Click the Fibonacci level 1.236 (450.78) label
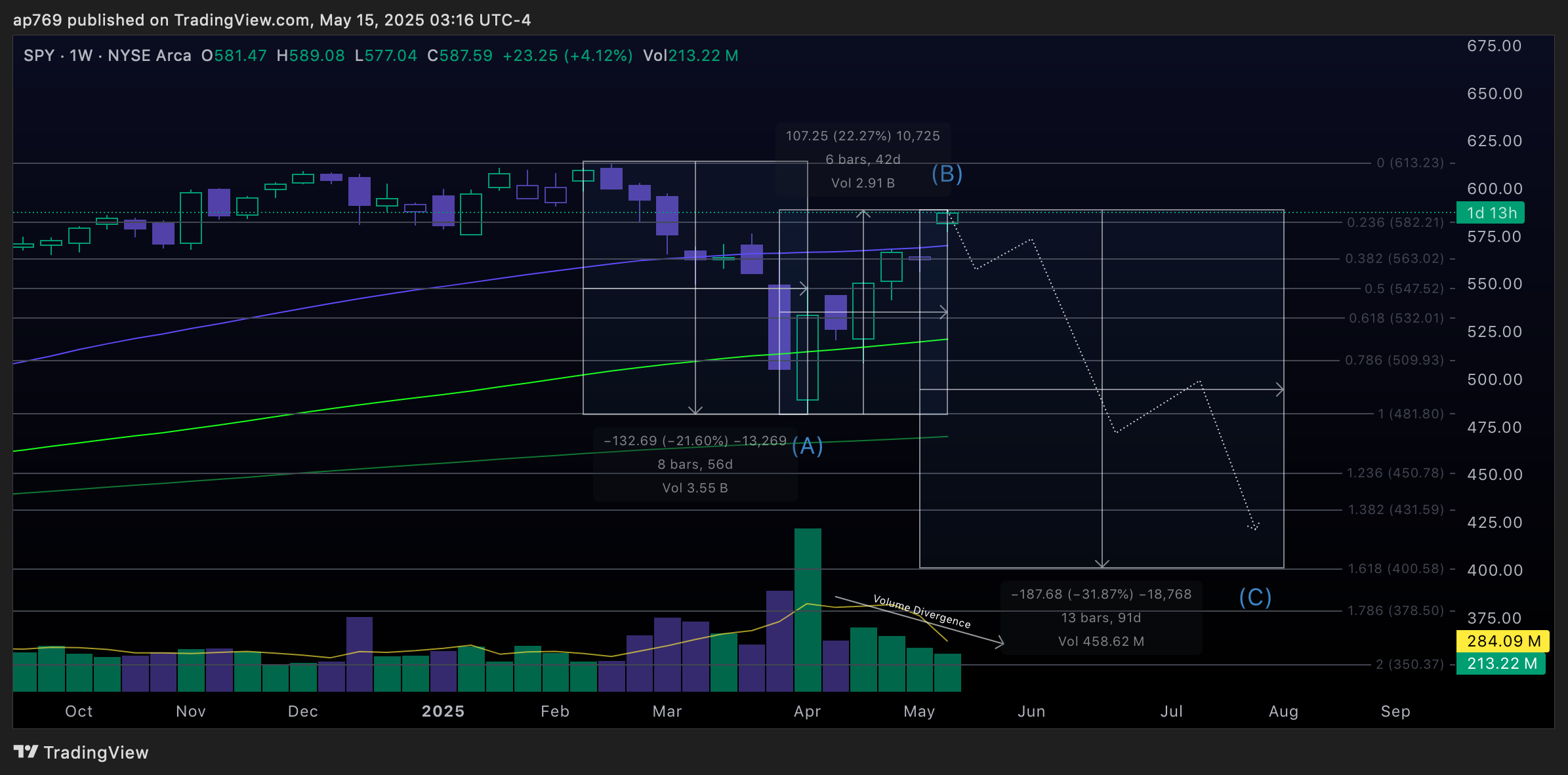The height and width of the screenshot is (775, 1568). click(1395, 473)
